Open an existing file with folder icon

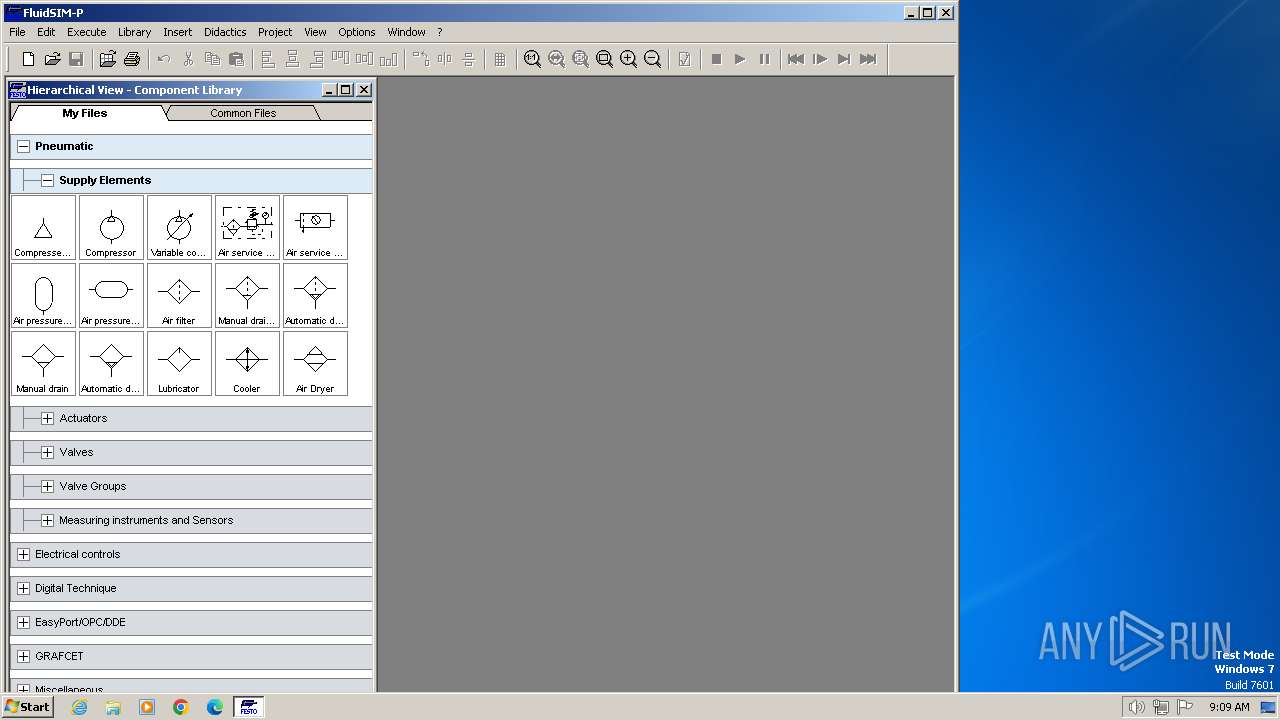coord(53,59)
